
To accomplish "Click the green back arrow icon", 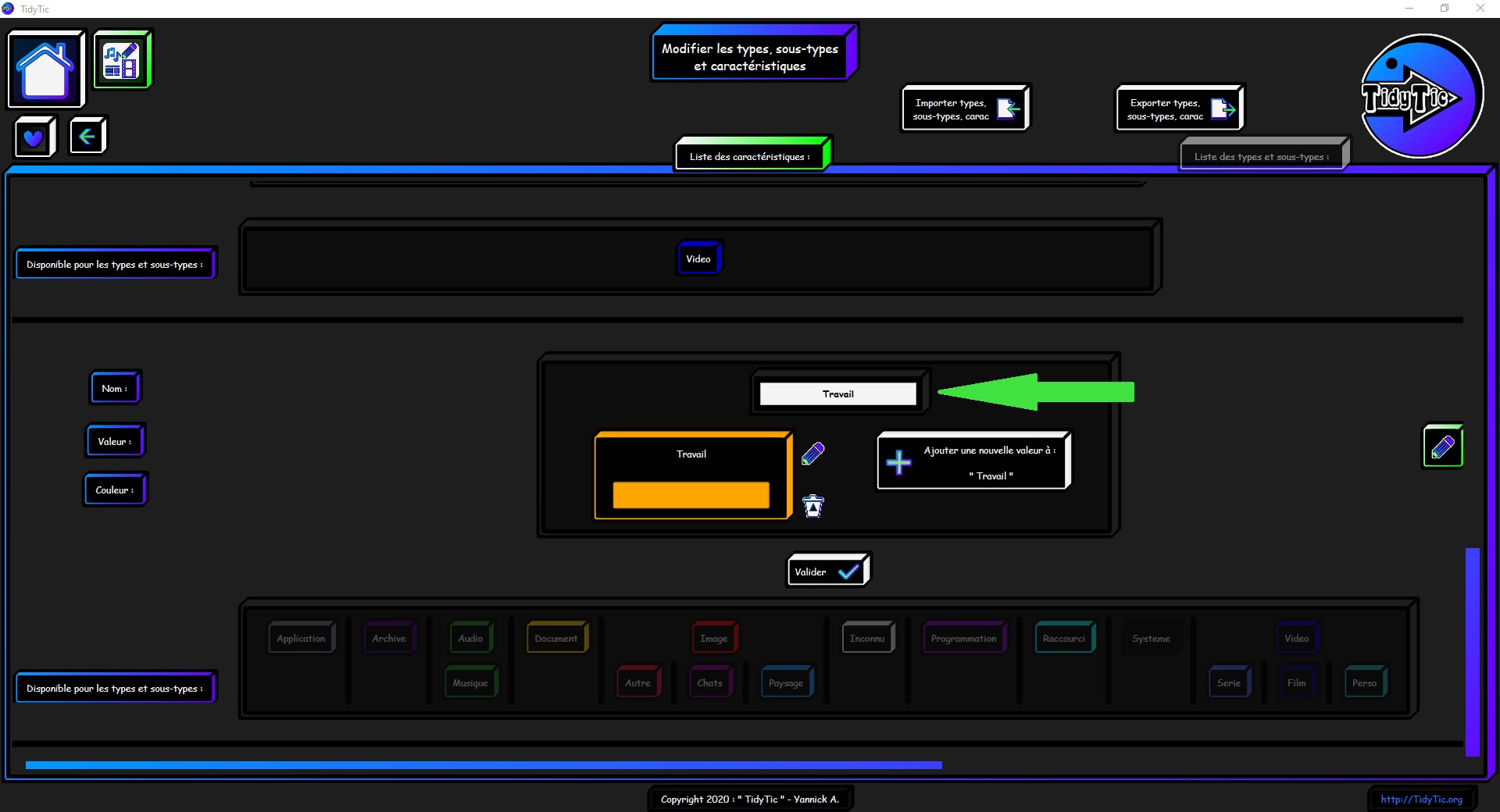I will pos(87,137).
